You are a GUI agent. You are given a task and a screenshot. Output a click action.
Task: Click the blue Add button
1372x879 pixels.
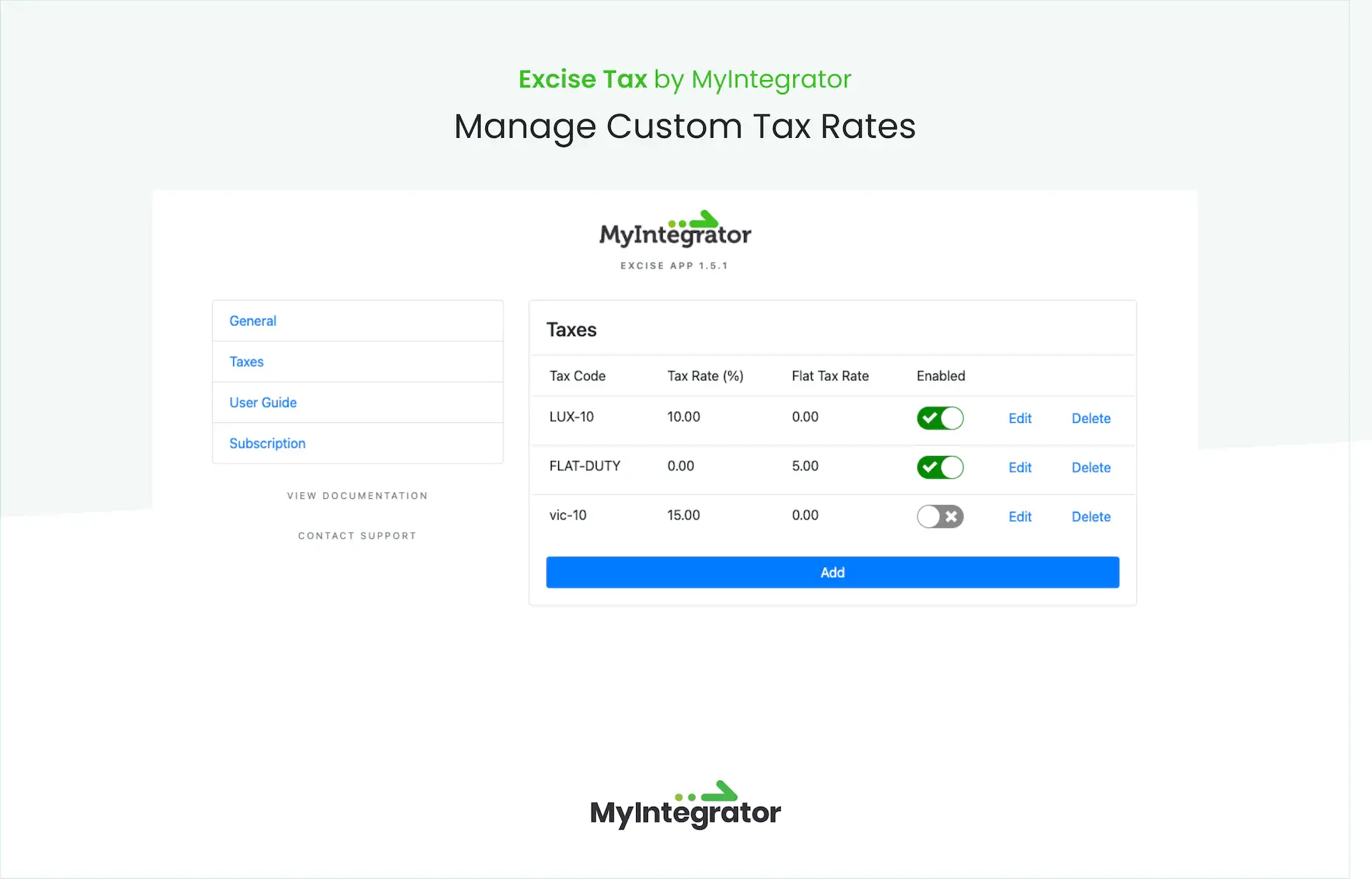tap(832, 572)
